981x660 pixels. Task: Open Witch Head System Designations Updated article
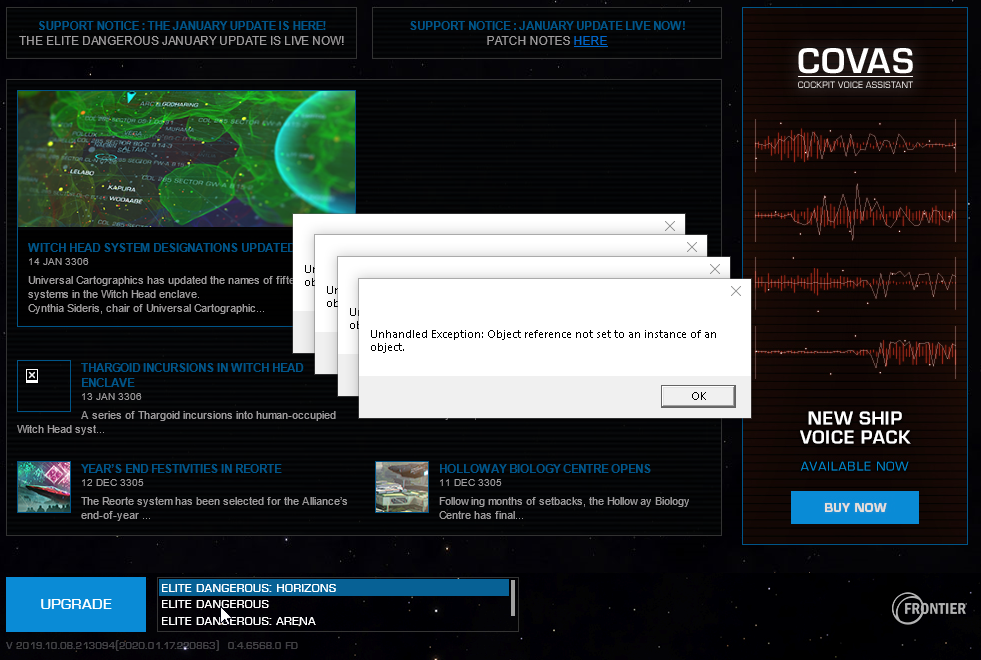tap(160, 248)
